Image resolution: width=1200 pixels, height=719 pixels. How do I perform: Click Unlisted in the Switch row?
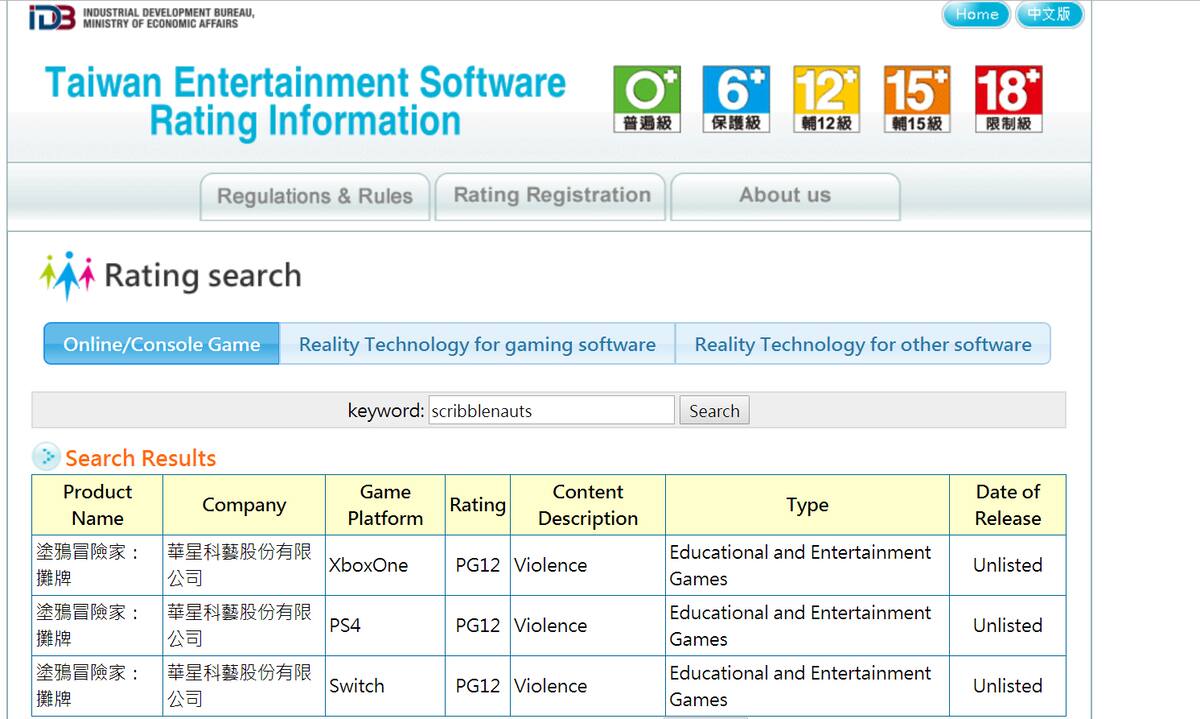(x=1008, y=686)
